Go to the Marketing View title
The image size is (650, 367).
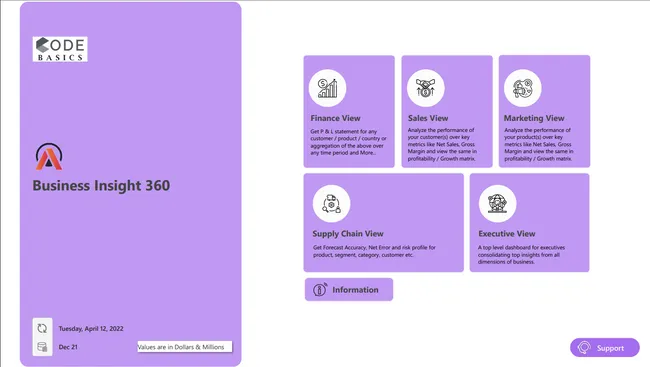point(534,118)
